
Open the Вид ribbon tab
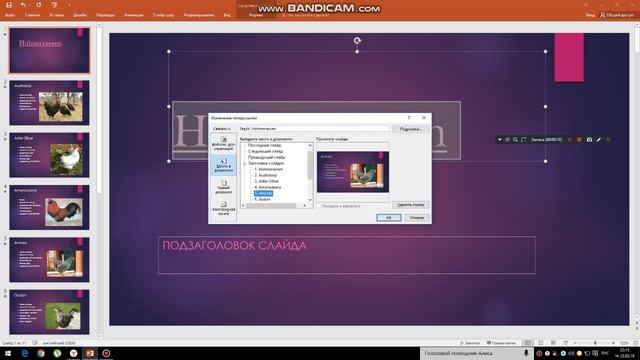click(x=227, y=15)
